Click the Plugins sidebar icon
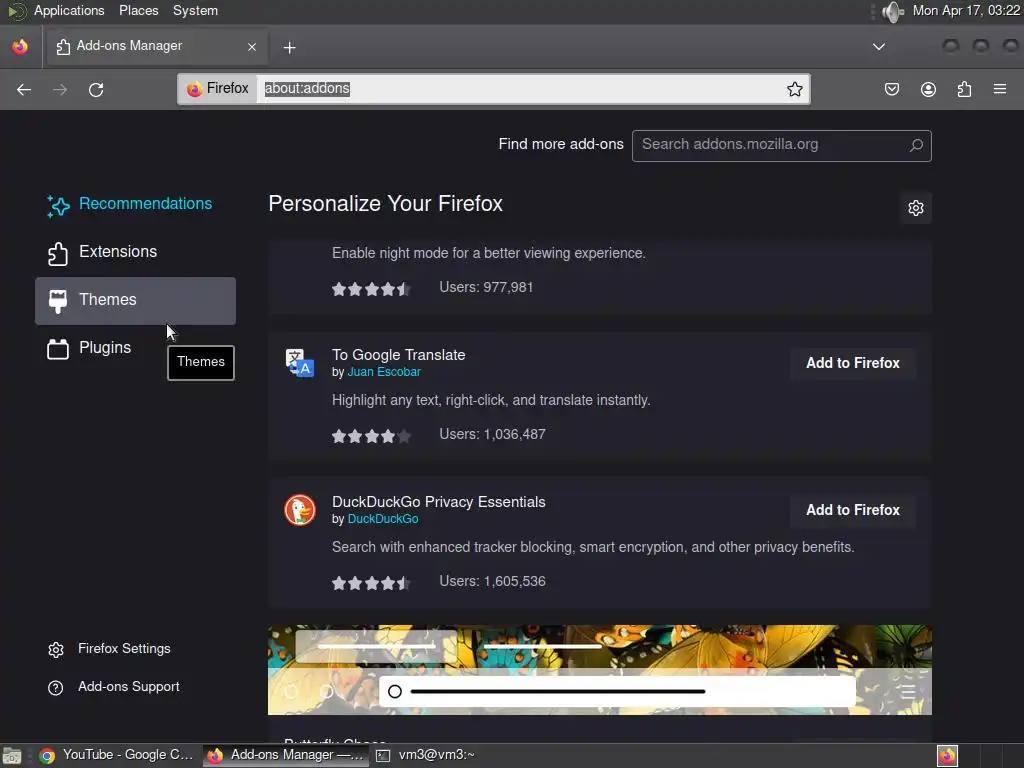This screenshot has height=768, width=1024. tap(58, 349)
